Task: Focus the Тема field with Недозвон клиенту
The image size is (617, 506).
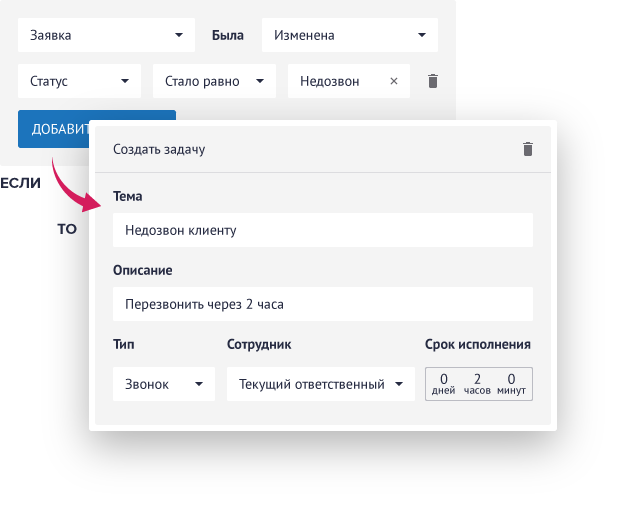Action: coord(322,230)
